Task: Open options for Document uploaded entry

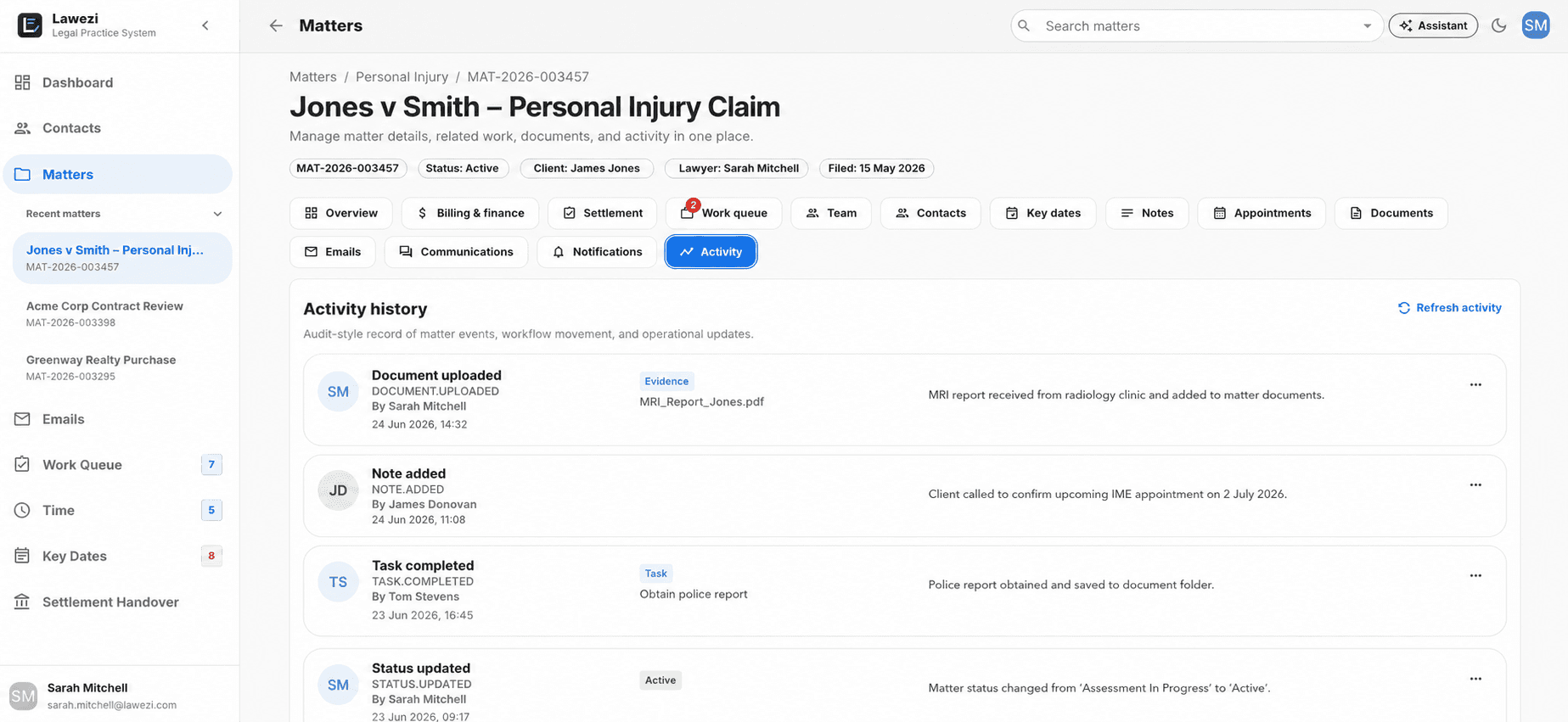Action: click(1475, 385)
